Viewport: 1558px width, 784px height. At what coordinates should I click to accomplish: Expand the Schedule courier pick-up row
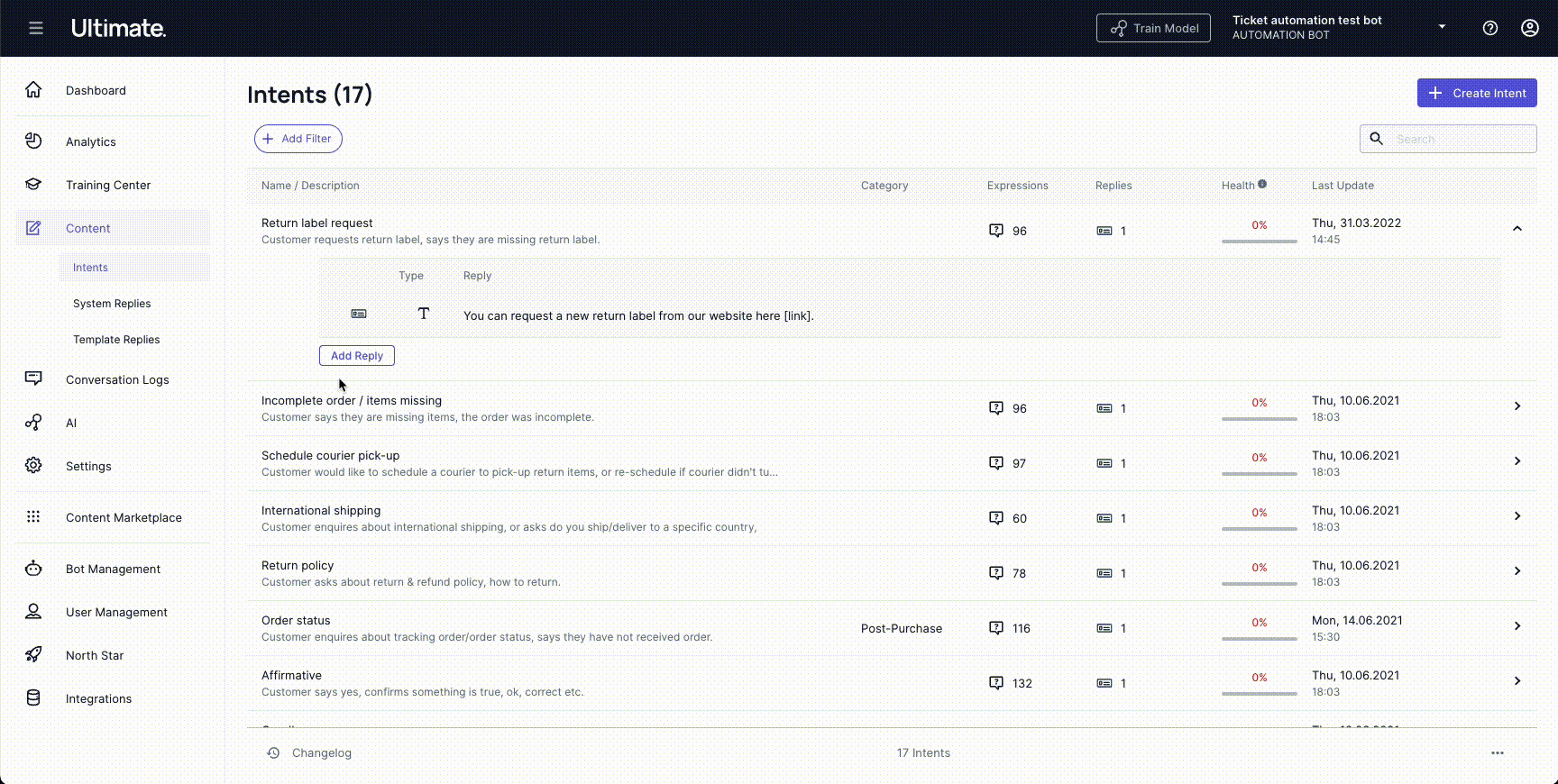[x=1517, y=461]
